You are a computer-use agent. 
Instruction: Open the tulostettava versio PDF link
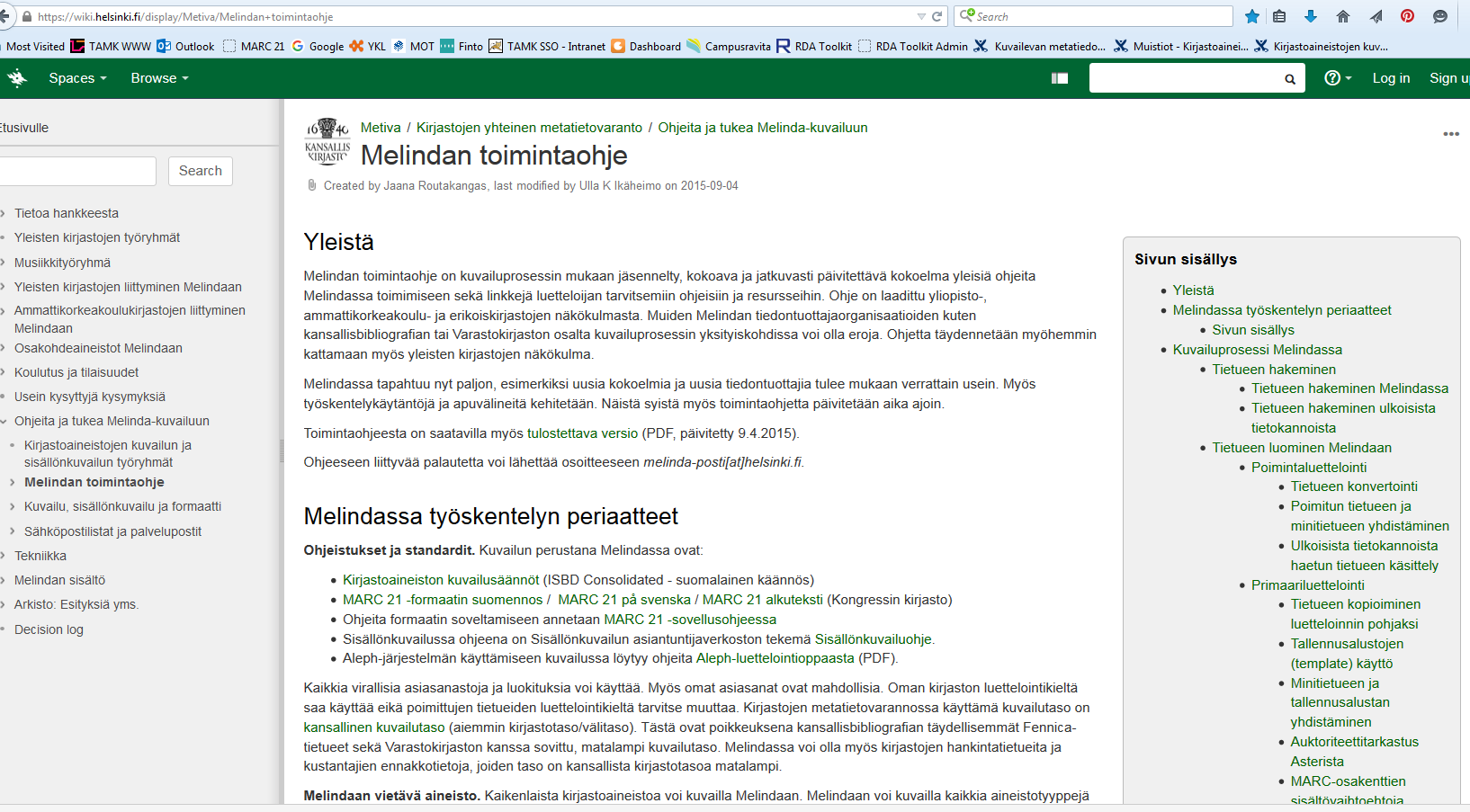click(x=582, y=433)
